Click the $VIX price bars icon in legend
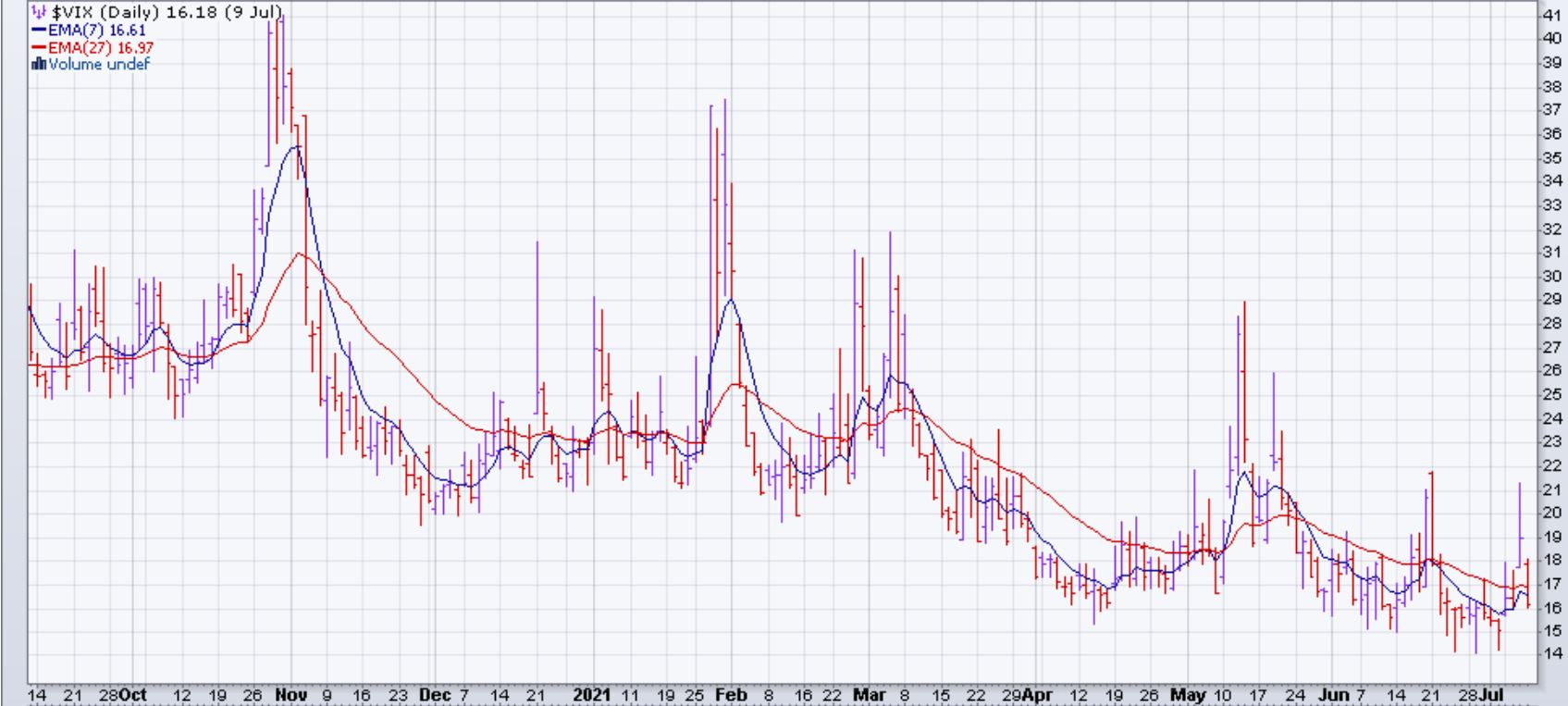Viewport: 1568px width, 706px height. click(38, 13)
